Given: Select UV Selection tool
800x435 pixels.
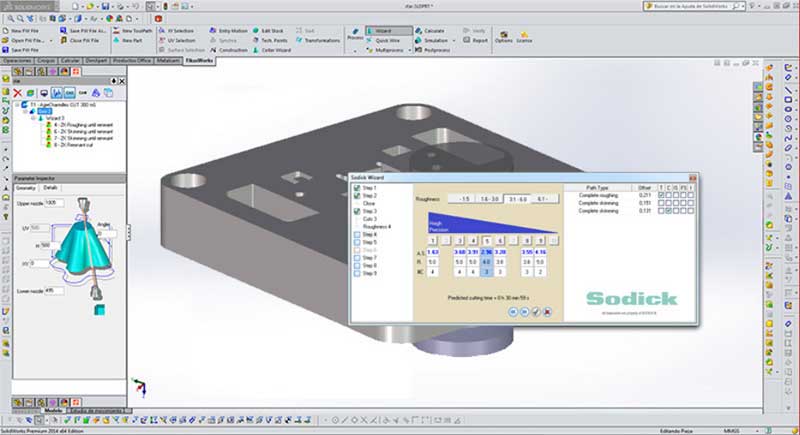Looking at the screenshot, I should click(177, 40).
